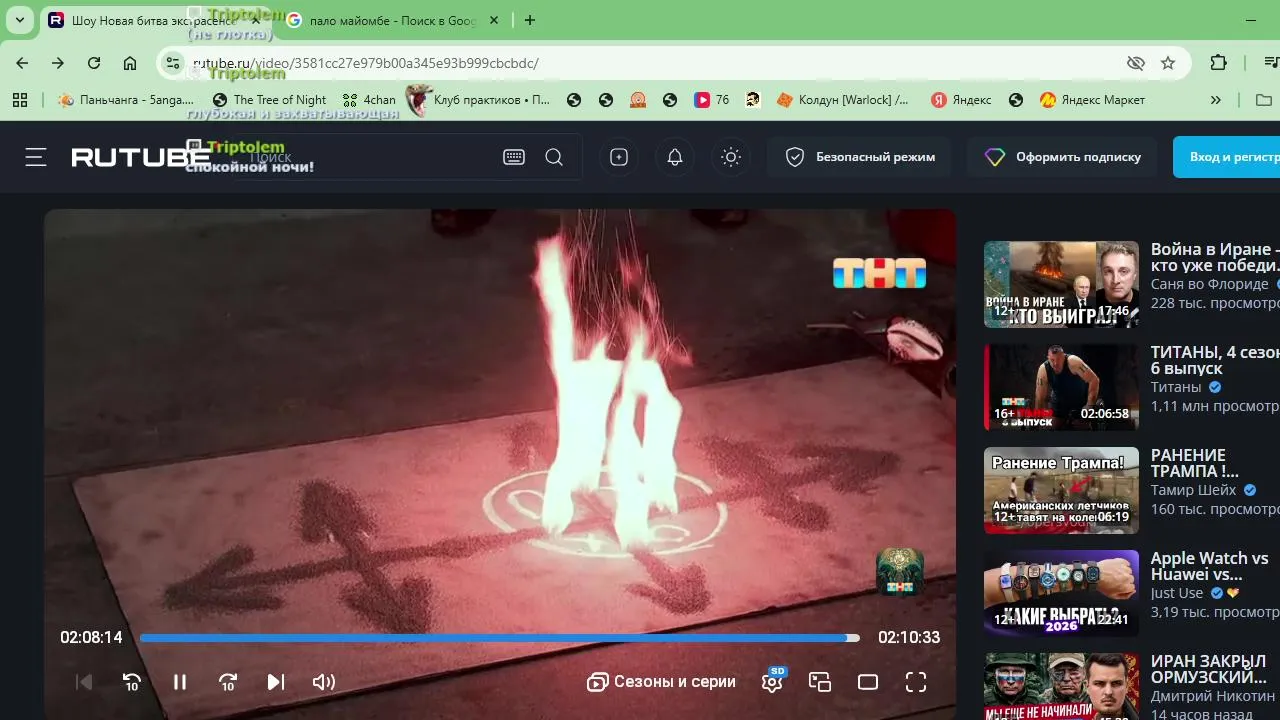Toggle Безопасный режим

click(x=859, y=157)
